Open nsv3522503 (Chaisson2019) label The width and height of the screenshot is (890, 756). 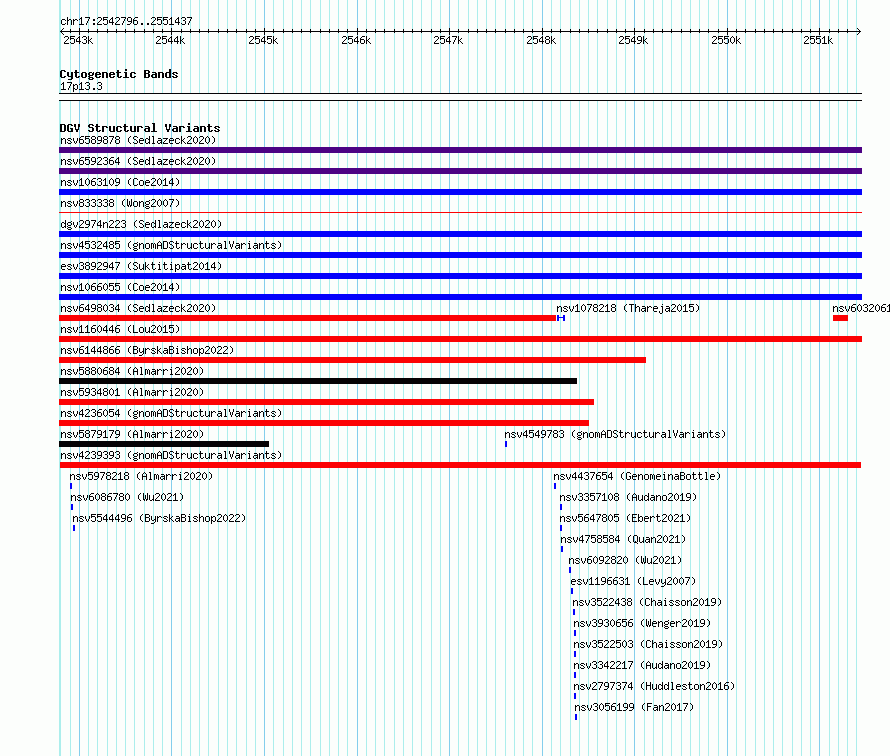pyautogui.click(x=648, y=644)
